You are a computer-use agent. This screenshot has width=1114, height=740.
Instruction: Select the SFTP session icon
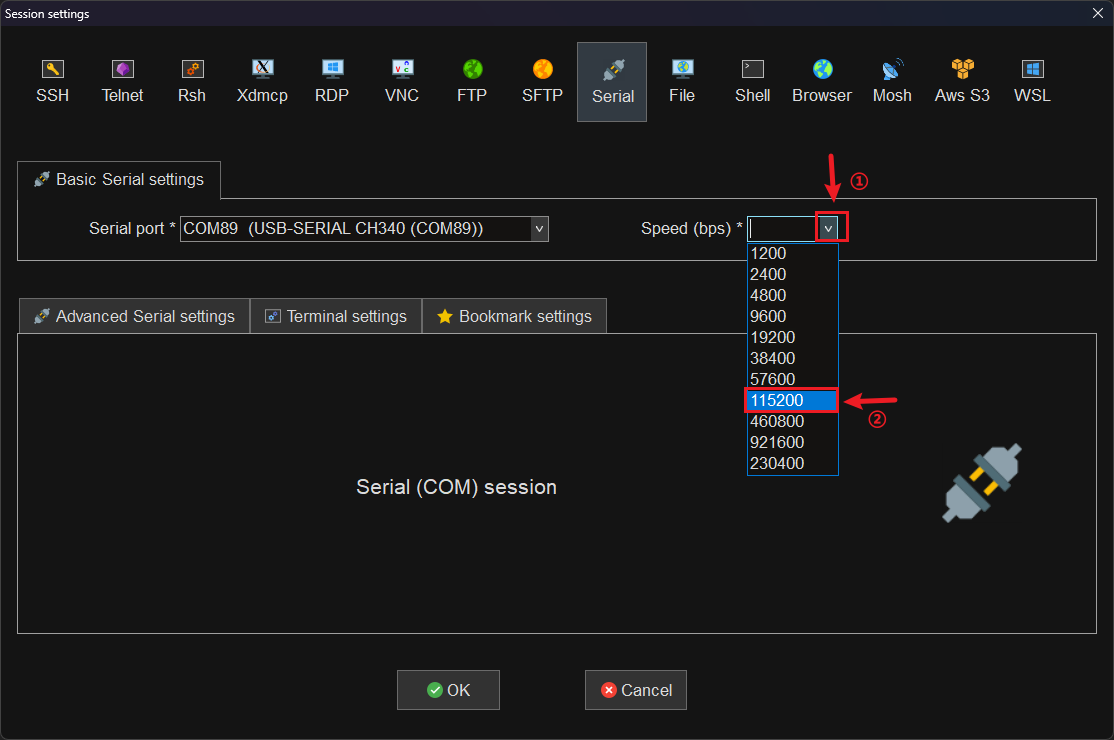[542, 80]
